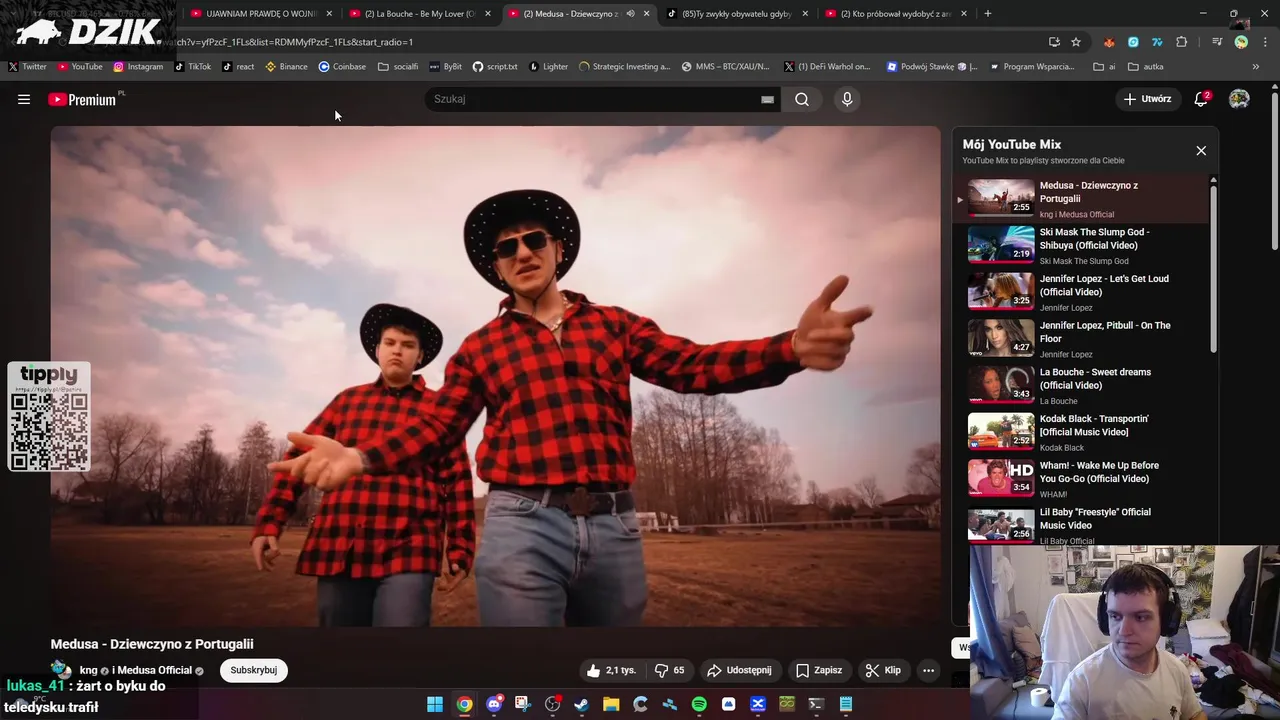Like the video with thumbs up
The height and width of the screenshot is (720, 1280).
click(x=611, y=670)
